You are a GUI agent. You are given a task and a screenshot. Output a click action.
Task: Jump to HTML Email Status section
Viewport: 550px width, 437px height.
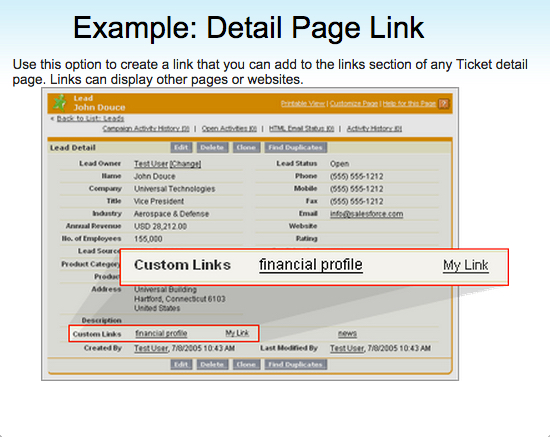301,128
